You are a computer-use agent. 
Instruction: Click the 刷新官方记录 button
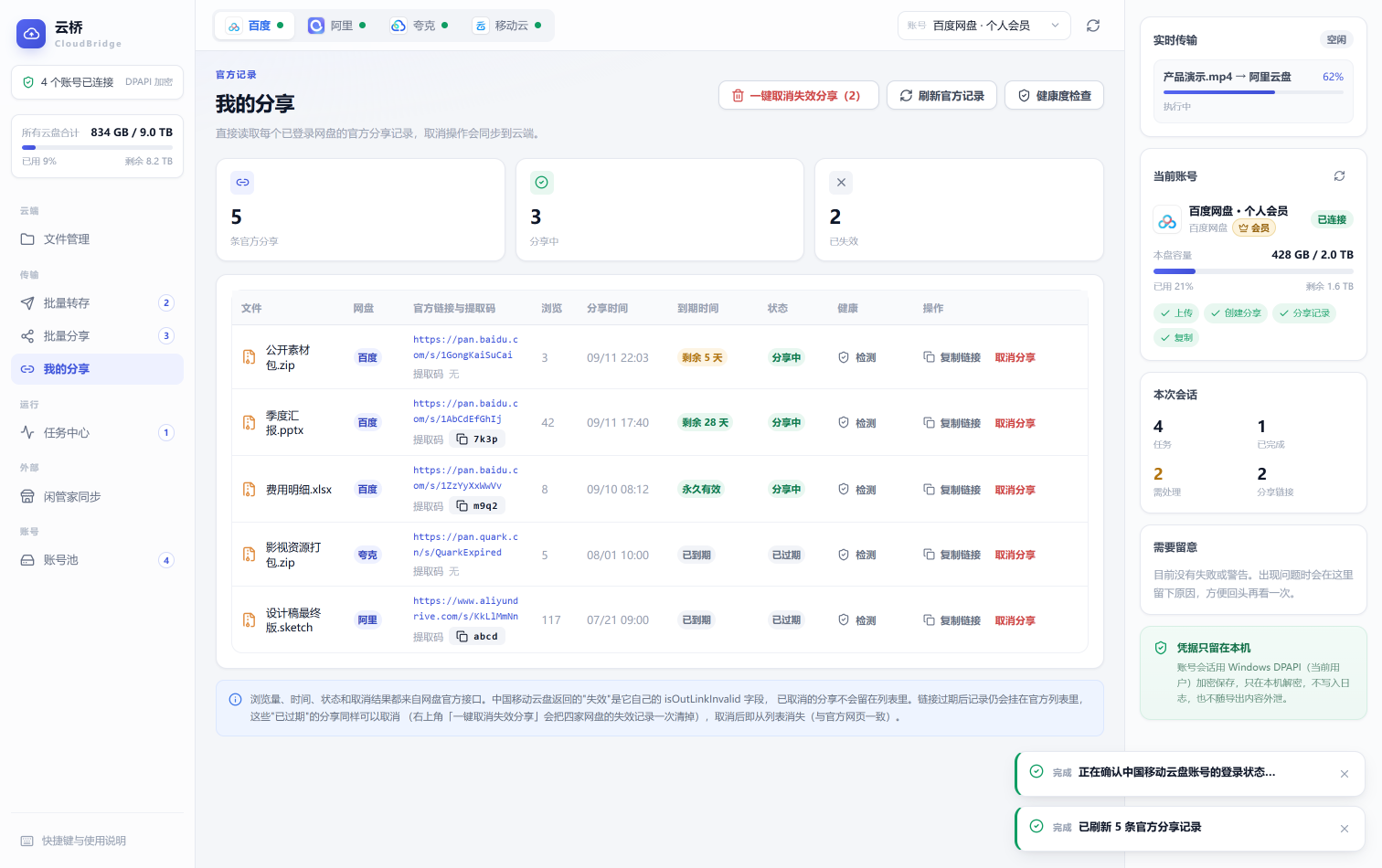(942, 95)
